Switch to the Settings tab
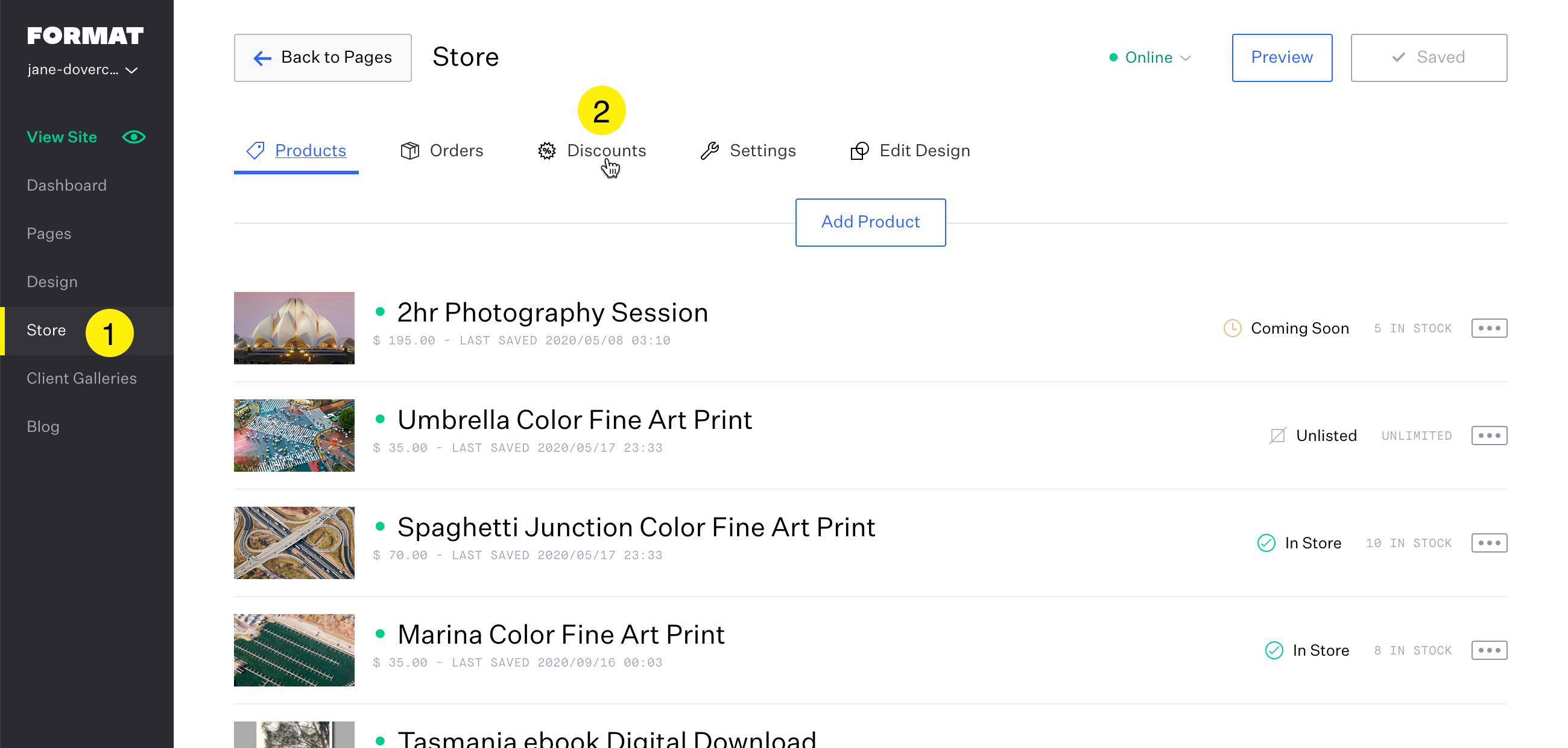 (748, 150)
